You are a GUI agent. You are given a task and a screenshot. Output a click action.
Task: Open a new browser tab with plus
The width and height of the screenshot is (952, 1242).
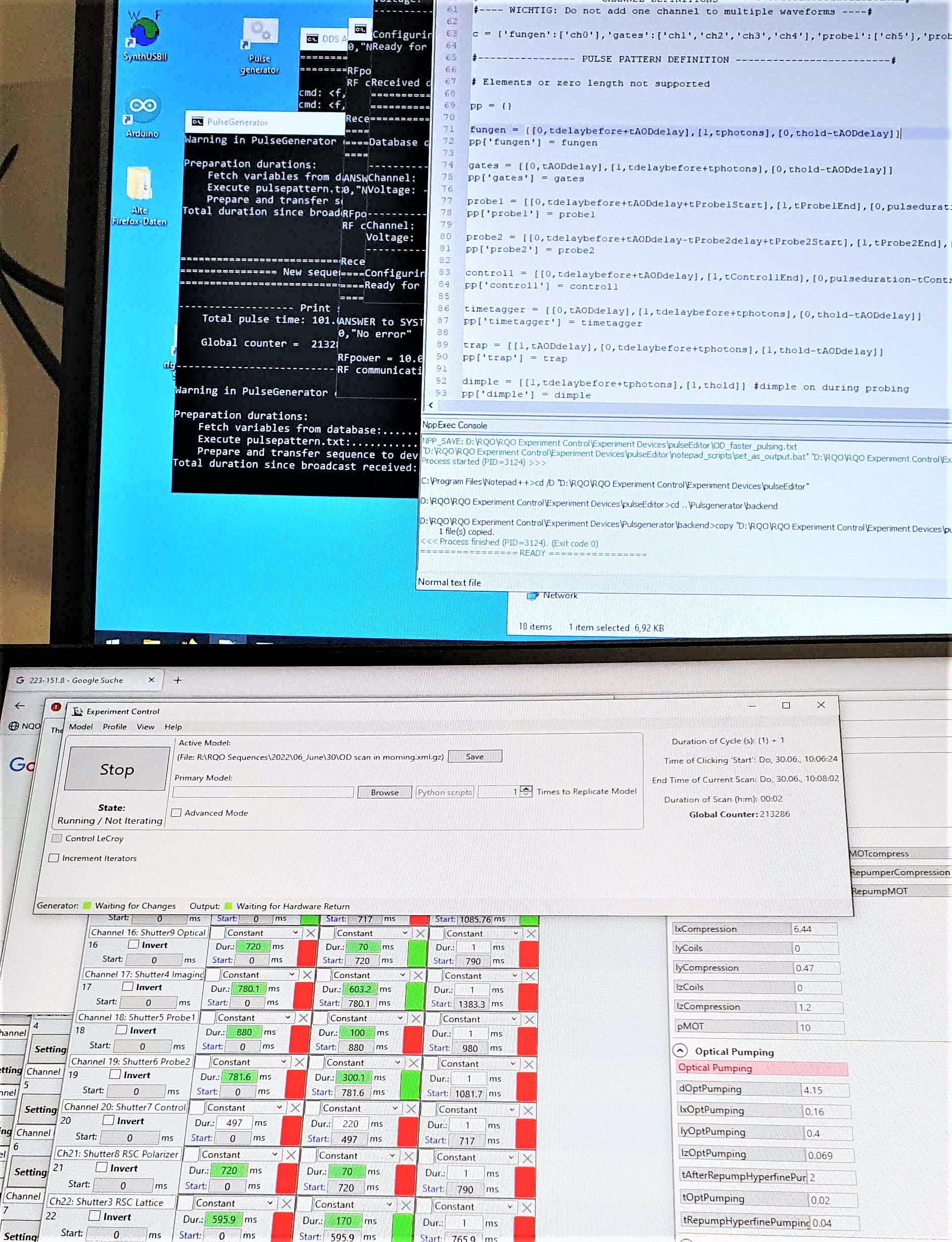(x=177, y=680)
